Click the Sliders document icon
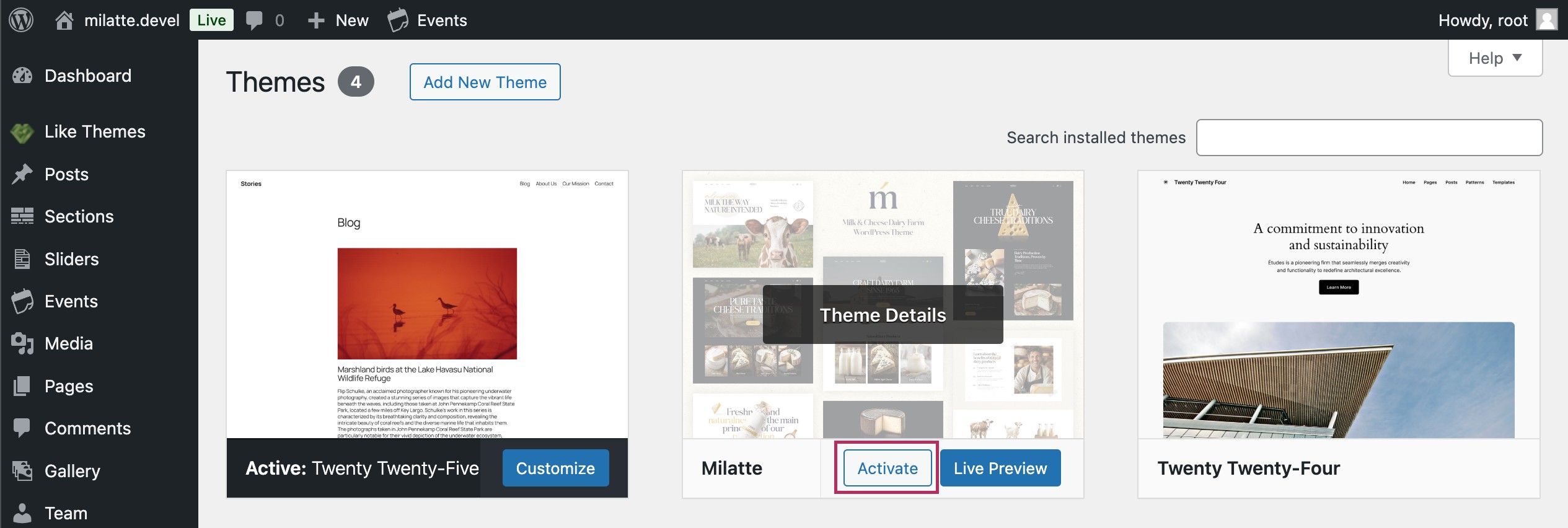Screen dimensions: 1568x528 [22, 258]
